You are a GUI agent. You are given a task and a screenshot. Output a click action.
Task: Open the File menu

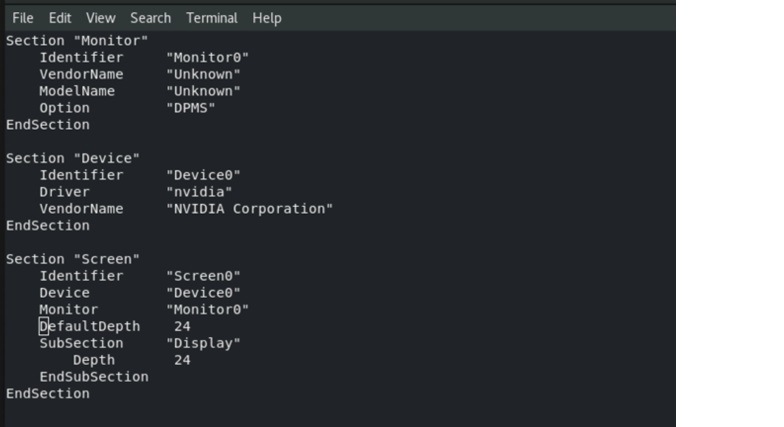click(22, 18)
